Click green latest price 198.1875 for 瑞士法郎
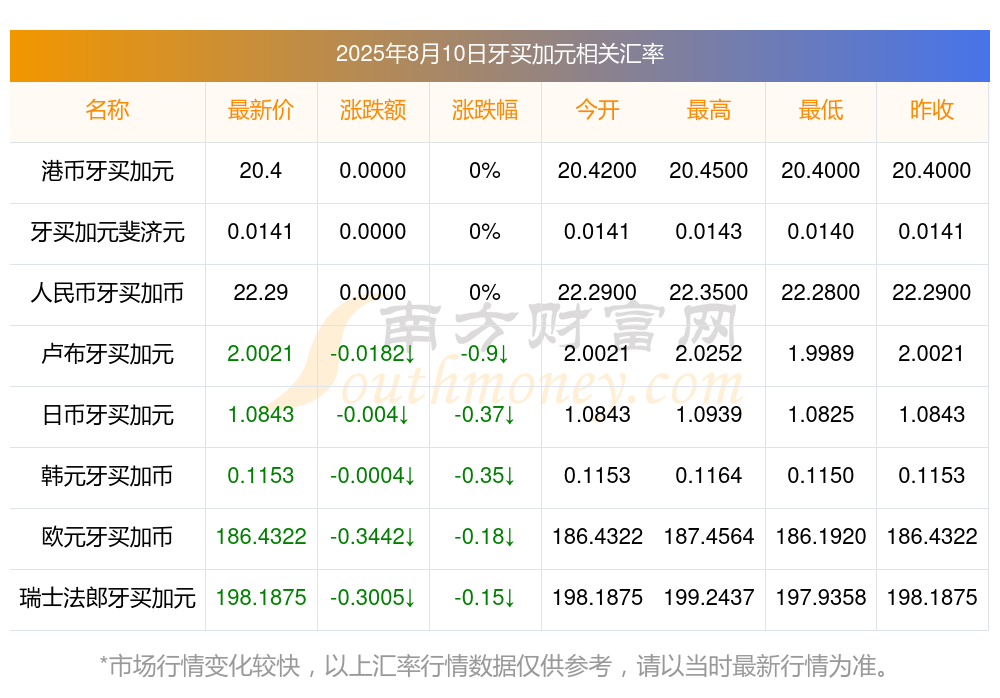 (x=261, y=597)
